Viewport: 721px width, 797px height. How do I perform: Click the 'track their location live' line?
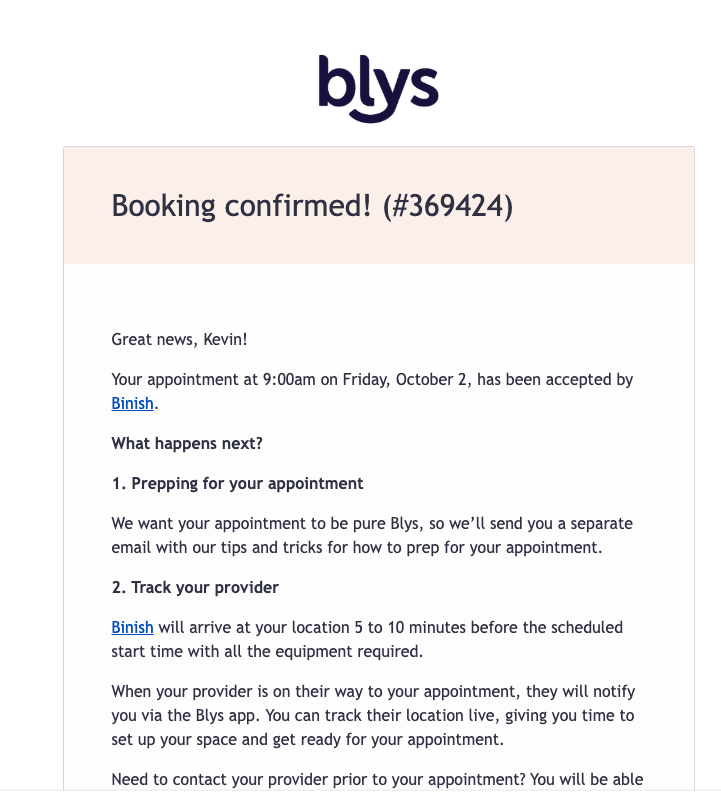(373, 716)
